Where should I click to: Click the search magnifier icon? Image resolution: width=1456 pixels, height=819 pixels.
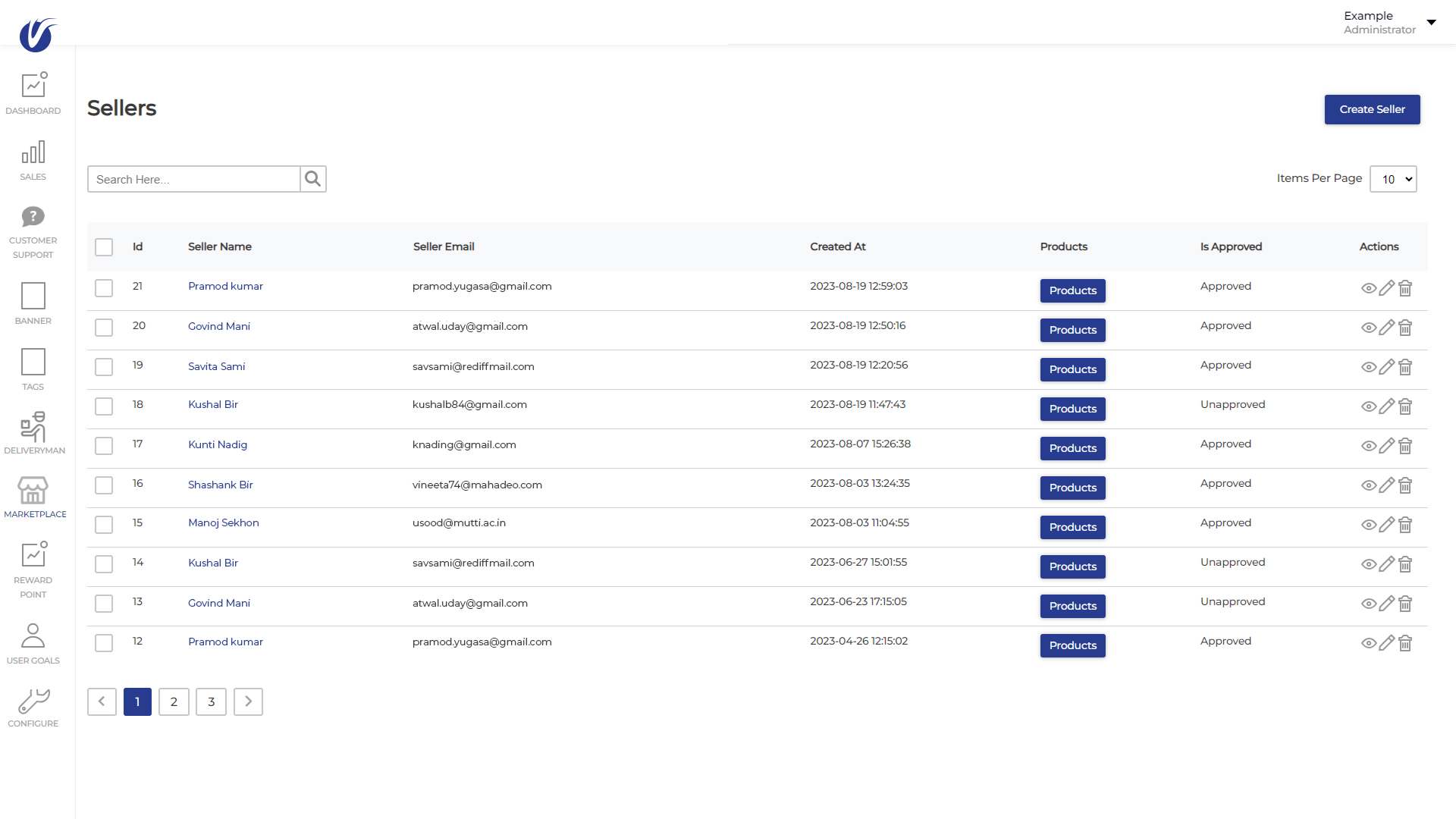pos(312,179)
